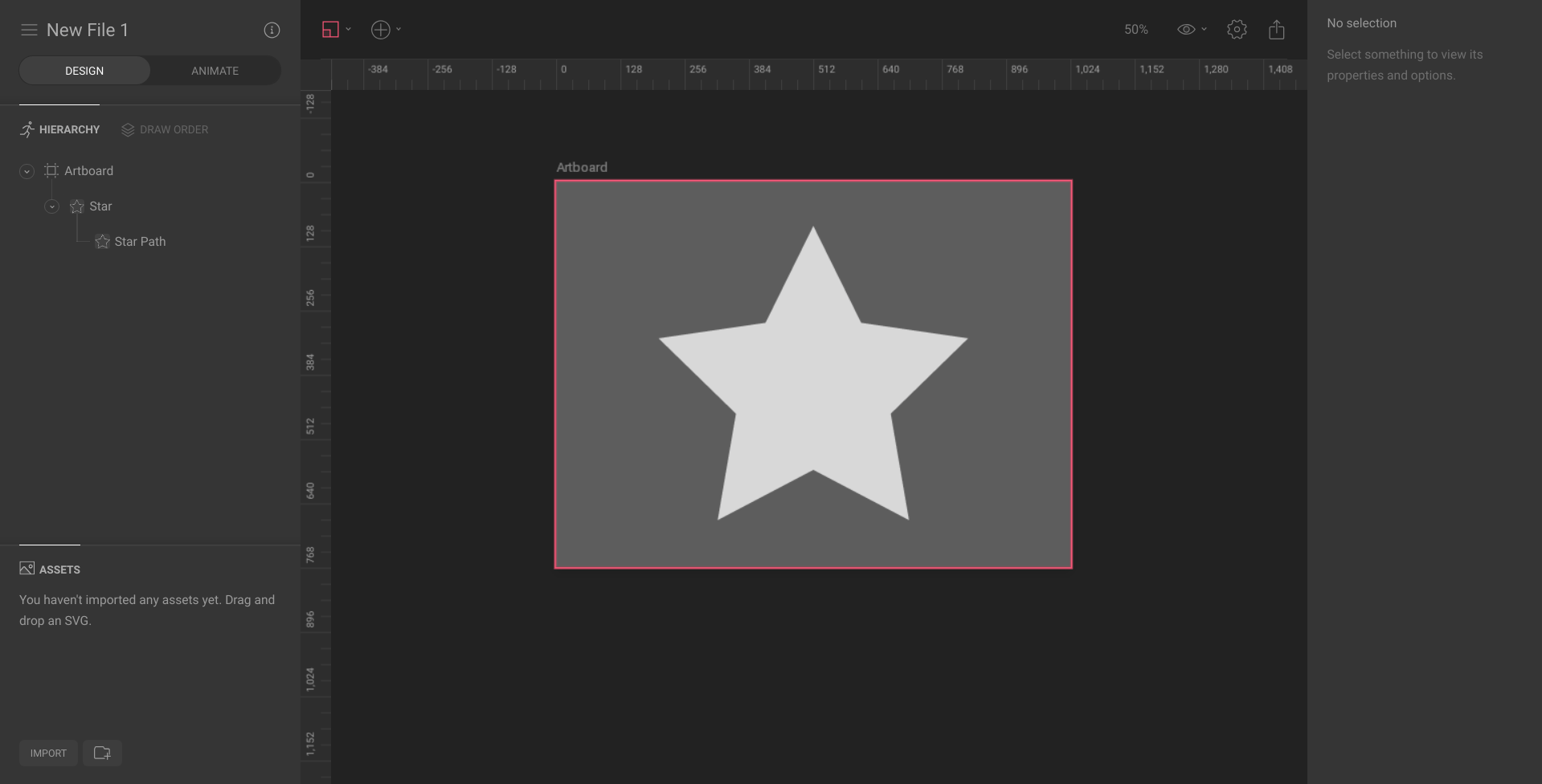Click the Hierarchy panel icon
Viewport: 1542px width, 784px height.
click(x=28, y=129)
